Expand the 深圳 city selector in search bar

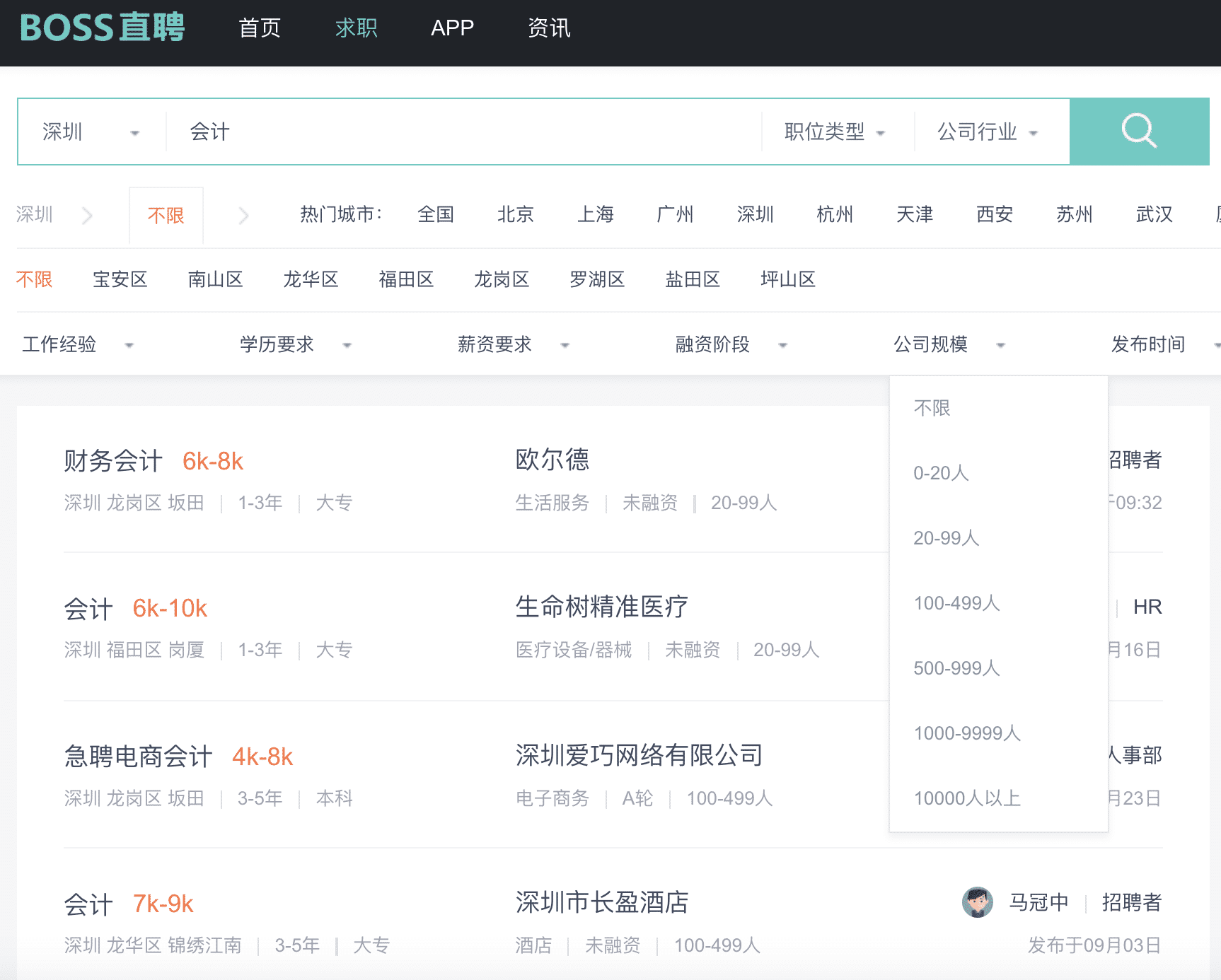coord(91,132)
